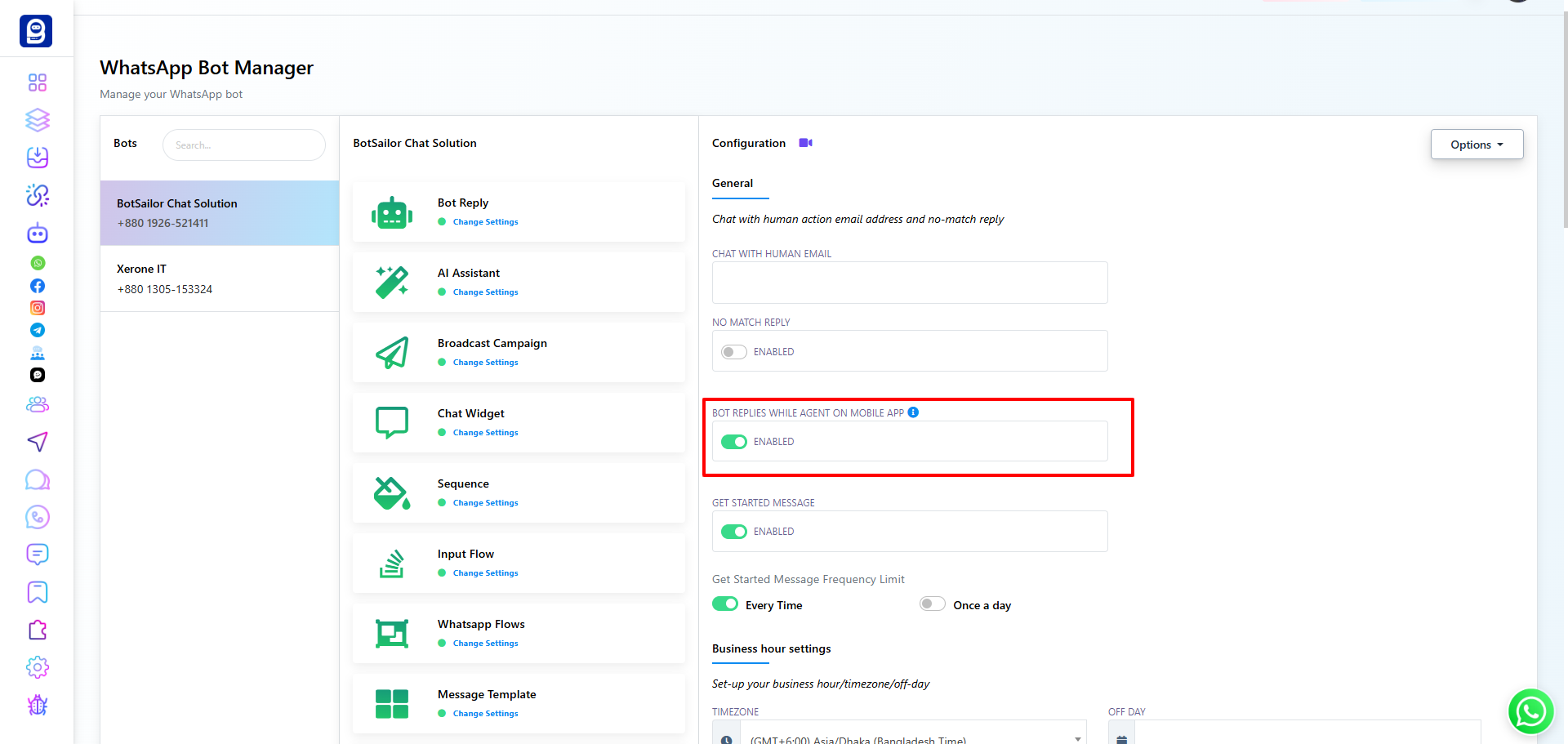This screenshot has height=744, width=1568.
Task: Click the dashboard grid icon in the sidebar
Action: 38,82
